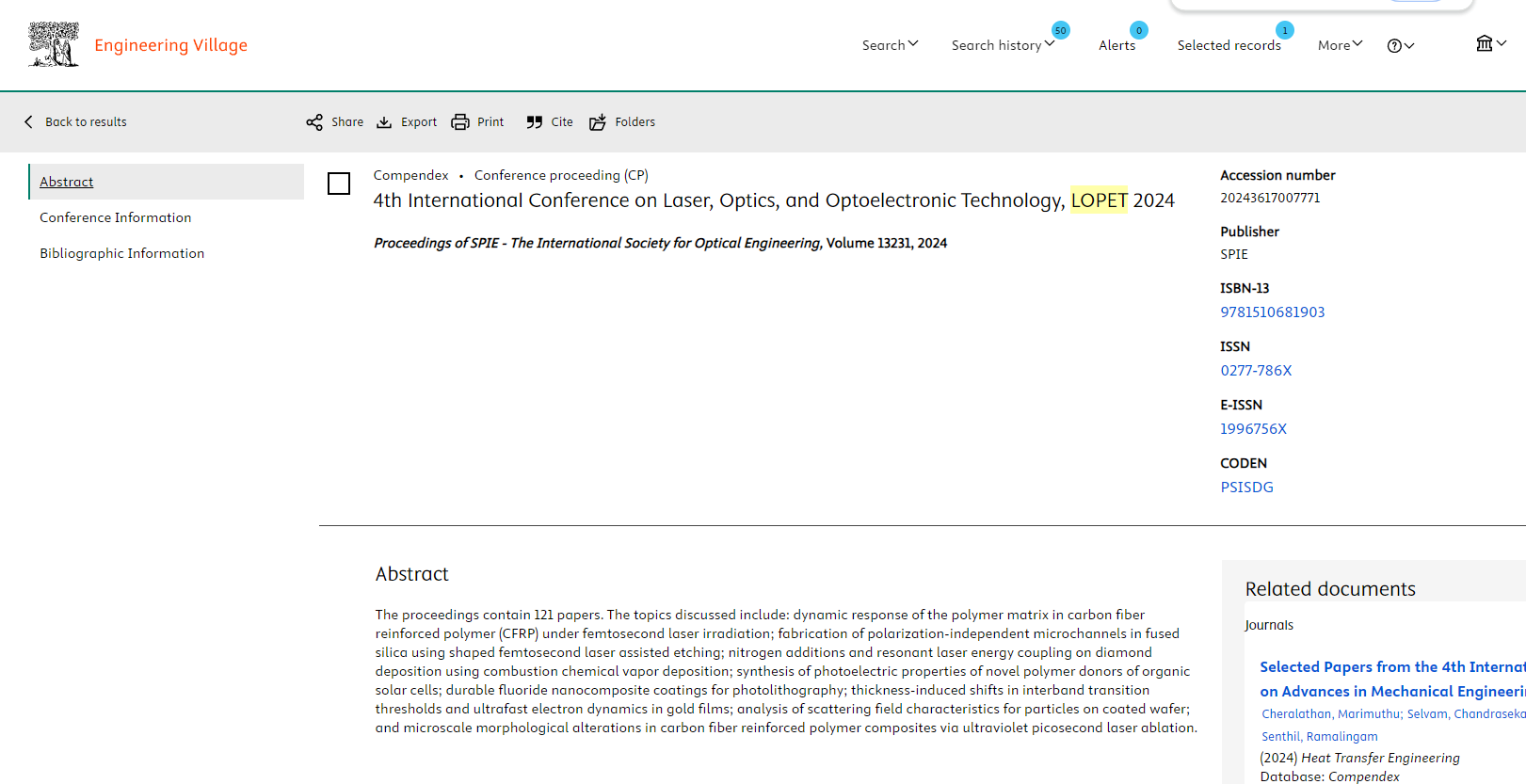Click the chevron beside the institution icon

click(x=1502, y=43)
